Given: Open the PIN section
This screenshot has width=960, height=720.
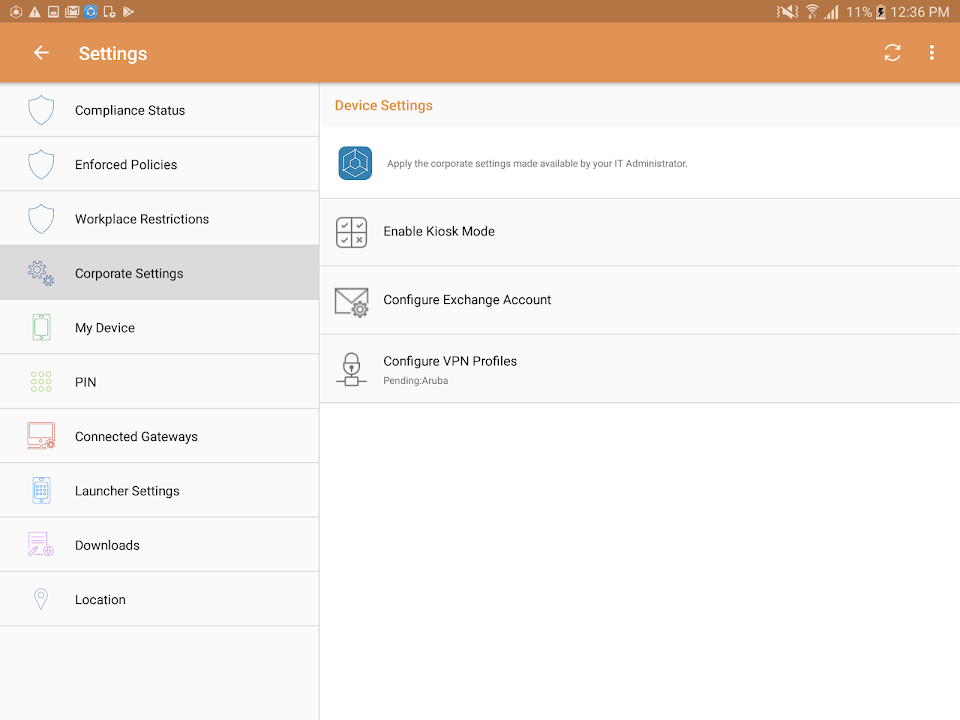Looking at the screenshot, I should pos(159,382).
